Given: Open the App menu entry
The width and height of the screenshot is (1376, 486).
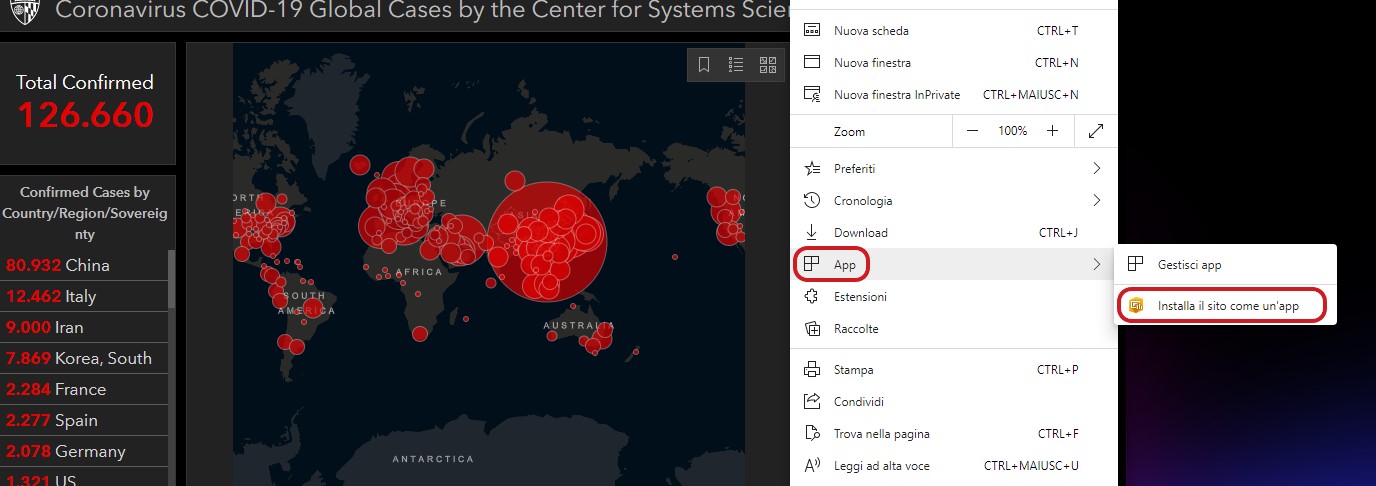Looking at the screenshot, I should tap(952, 265).
